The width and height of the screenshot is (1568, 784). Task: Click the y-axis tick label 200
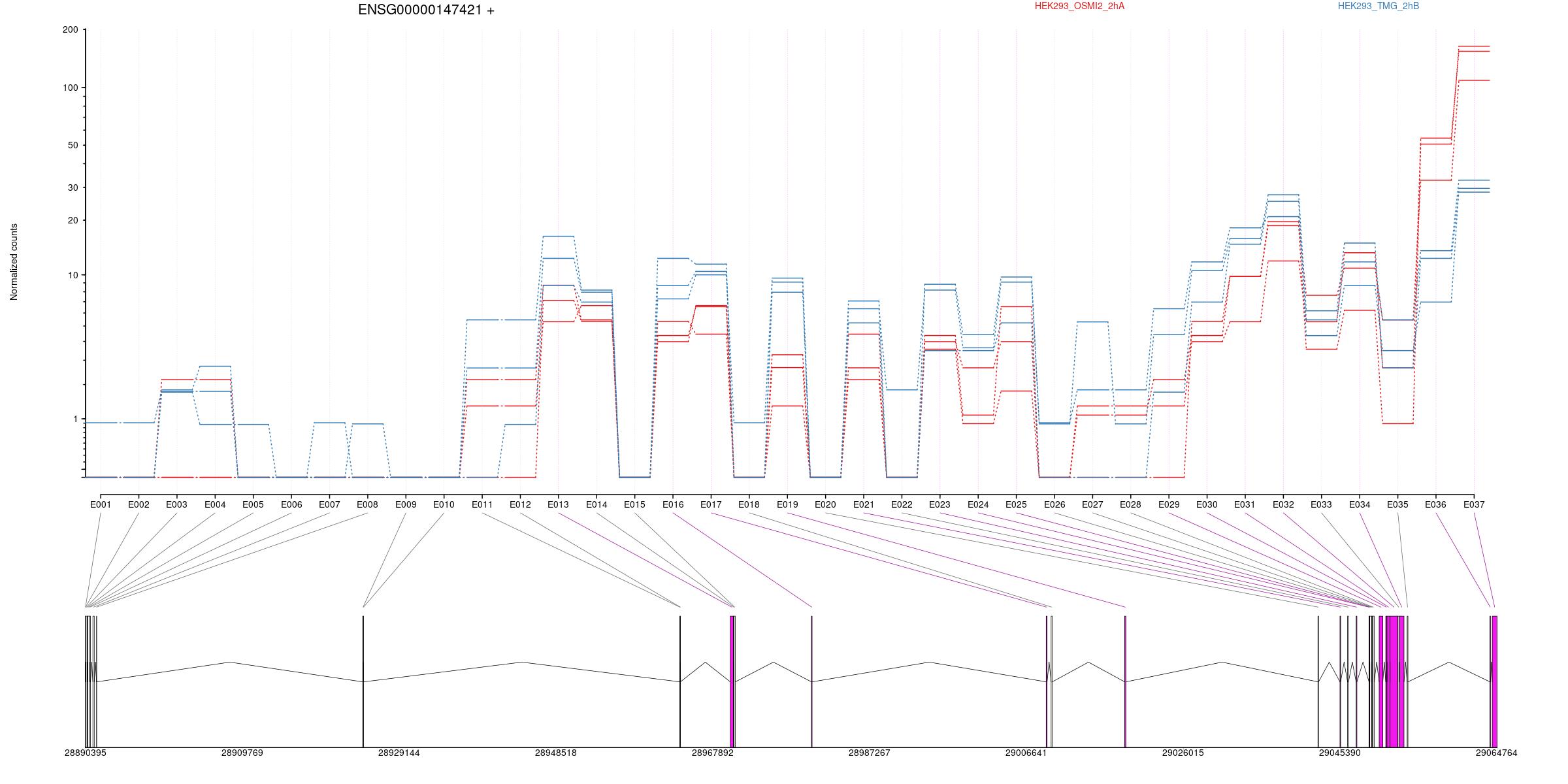click(71, 29)
